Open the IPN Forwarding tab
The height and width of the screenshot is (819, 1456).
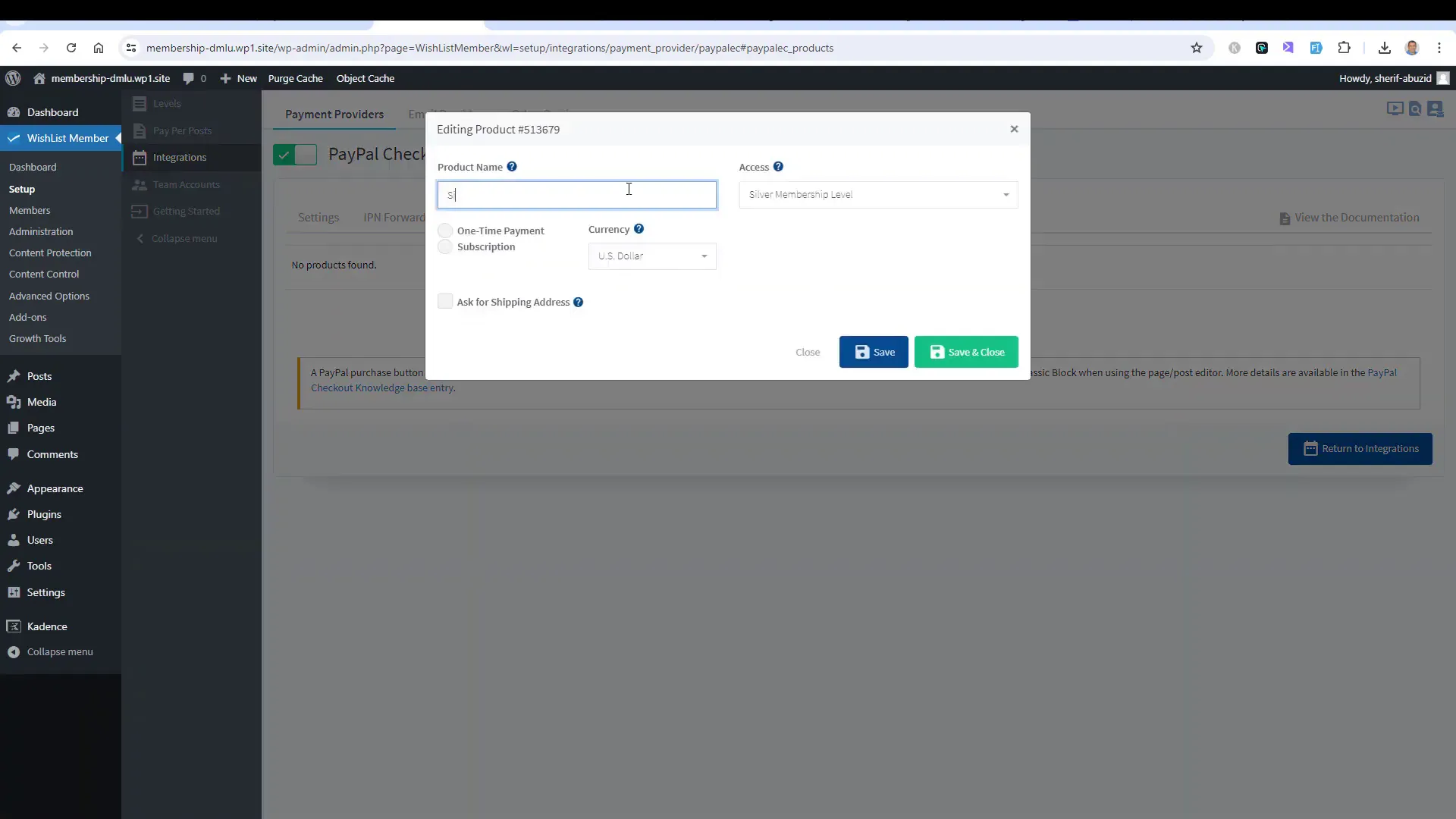pos(394,218)
